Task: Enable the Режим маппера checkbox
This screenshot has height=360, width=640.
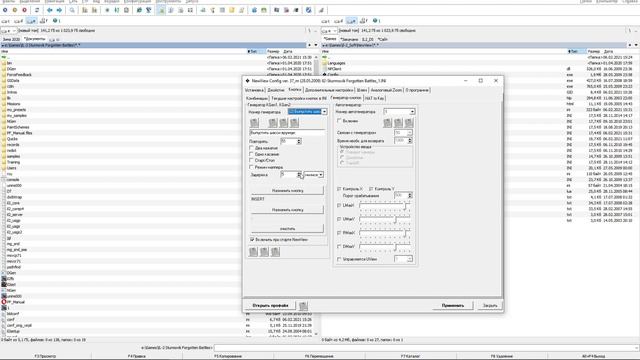Action: click(252, 167)
